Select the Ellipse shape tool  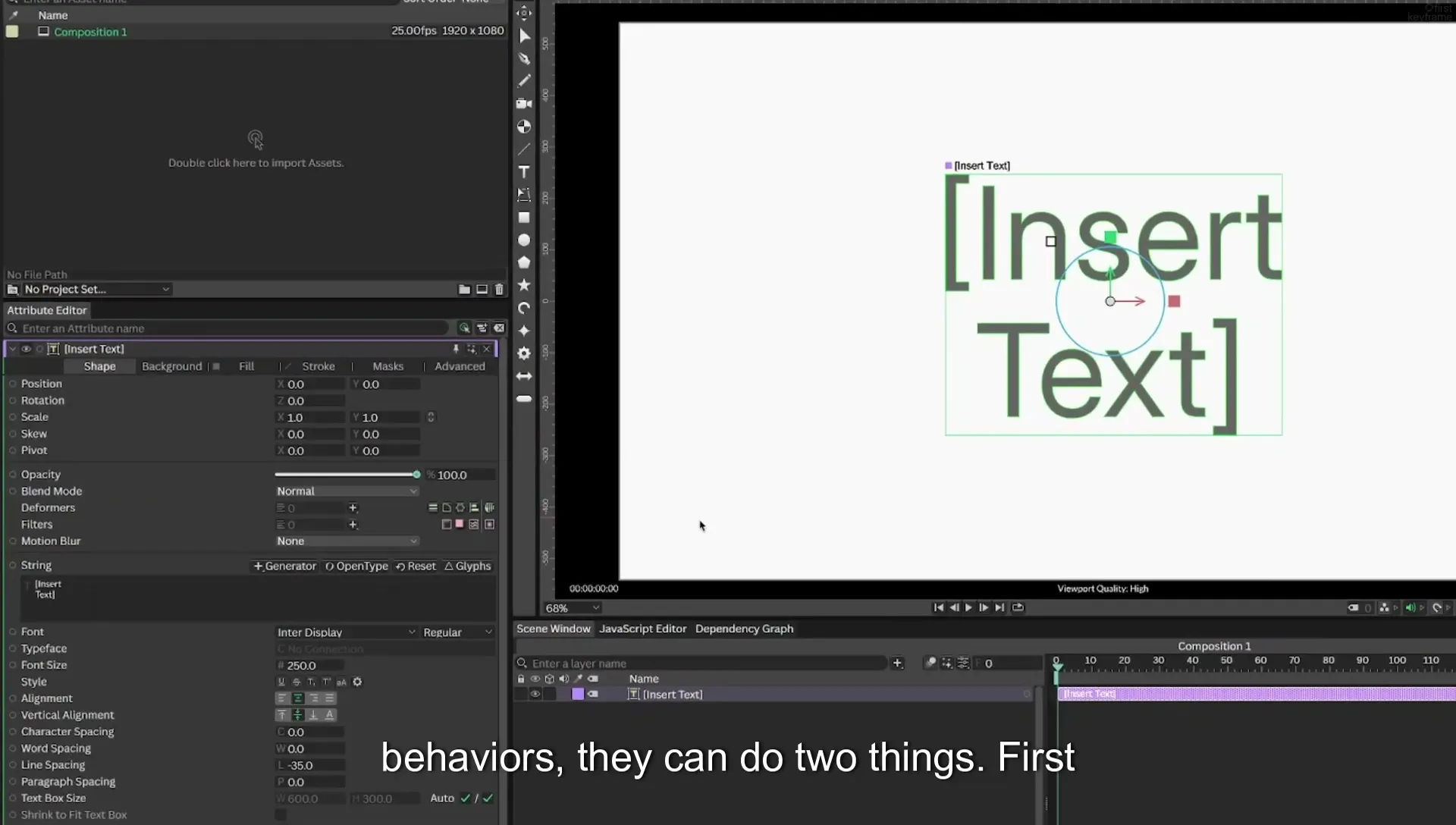(x=524, y=240)
